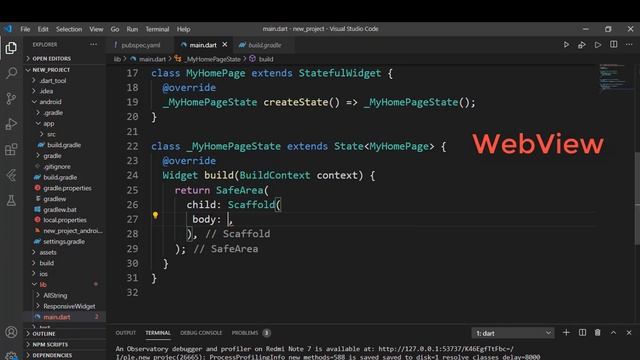The width and height of the screenshot is (640, 360).
Task: Click the debug run icon in editor toolbar
Action: 582,45
